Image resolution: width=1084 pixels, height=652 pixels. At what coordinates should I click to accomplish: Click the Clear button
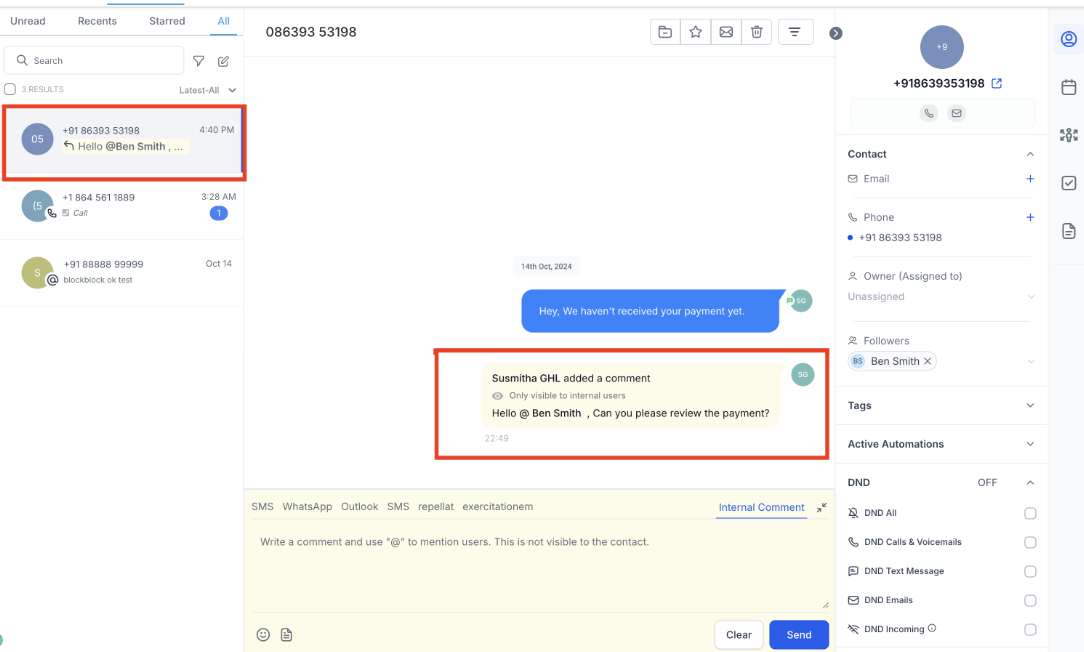click(x=739, y=635)
